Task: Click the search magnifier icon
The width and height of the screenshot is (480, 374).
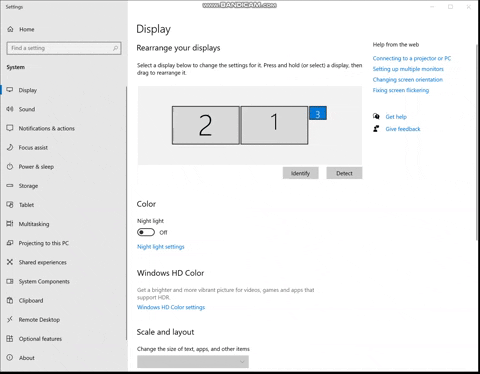Action: 115,48
